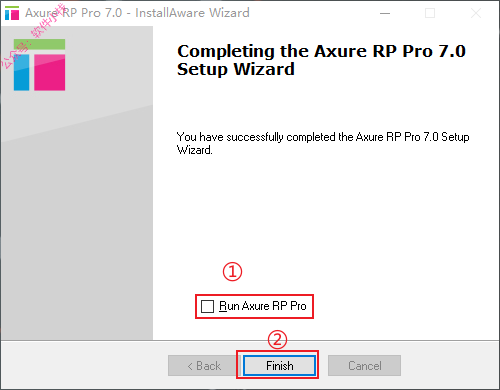Click the grey side banner below the logo

pyautogui.click(x=77, y=217)
